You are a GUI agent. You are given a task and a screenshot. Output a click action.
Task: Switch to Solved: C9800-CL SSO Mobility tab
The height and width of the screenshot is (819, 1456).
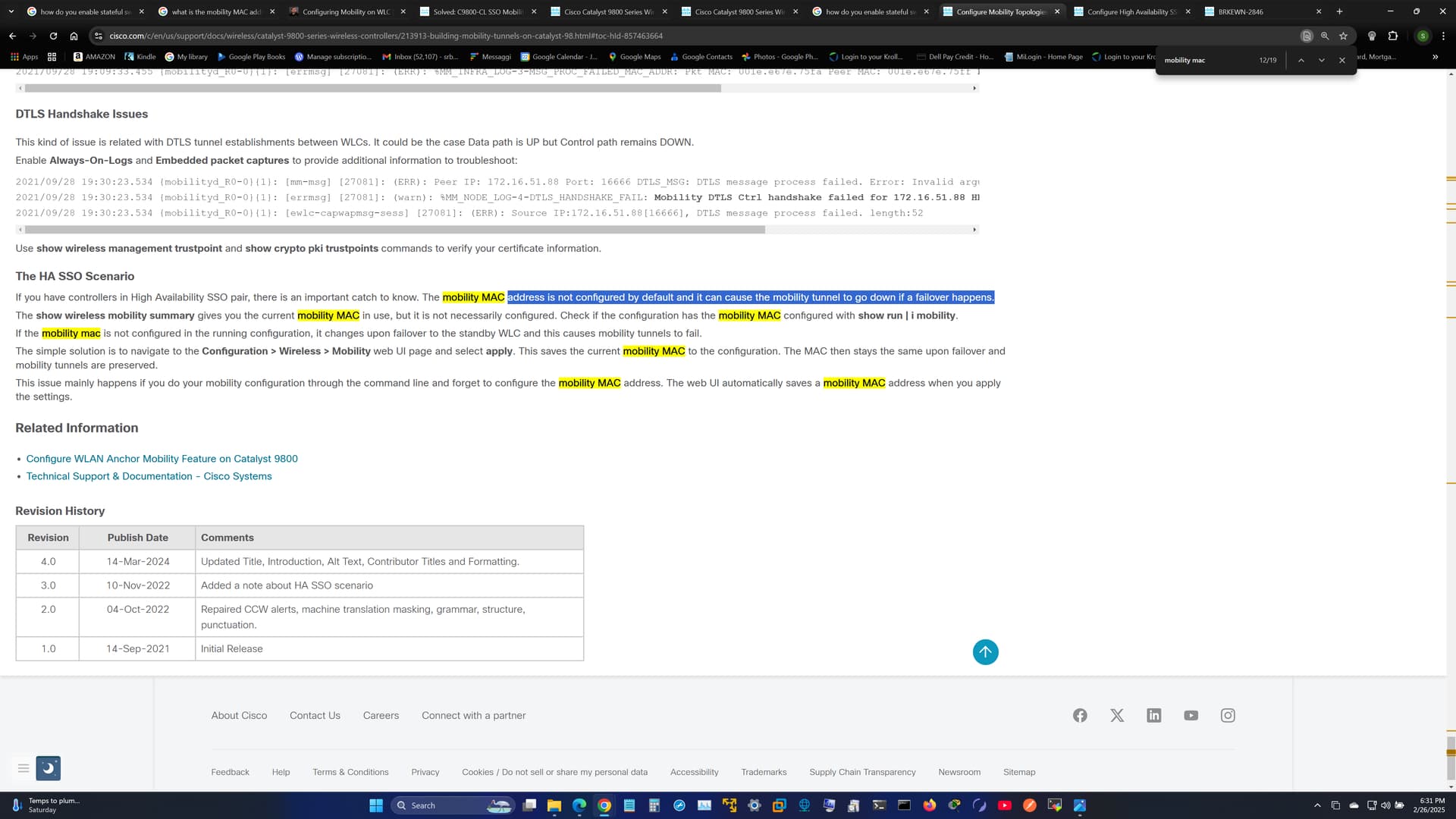[x=478, y=11]
